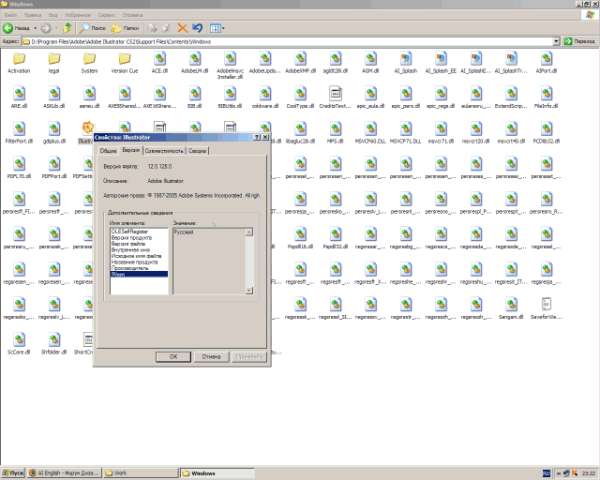Open the views mode dropdown button
Screen dimensions: 600x480
(217, 28)
